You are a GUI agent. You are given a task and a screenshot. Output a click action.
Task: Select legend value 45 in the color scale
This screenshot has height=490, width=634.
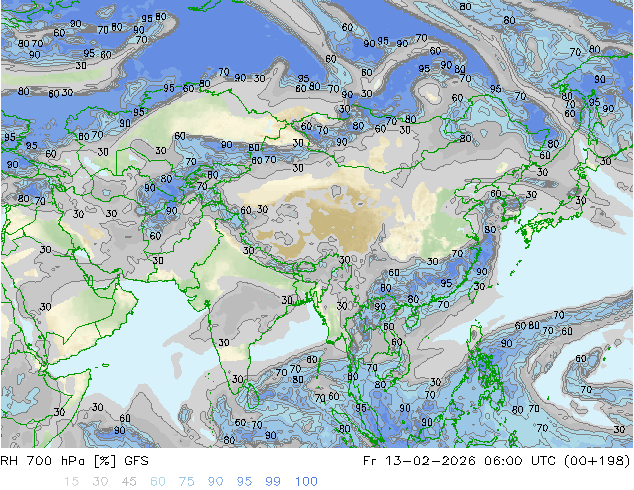click(x=129, y=482)
